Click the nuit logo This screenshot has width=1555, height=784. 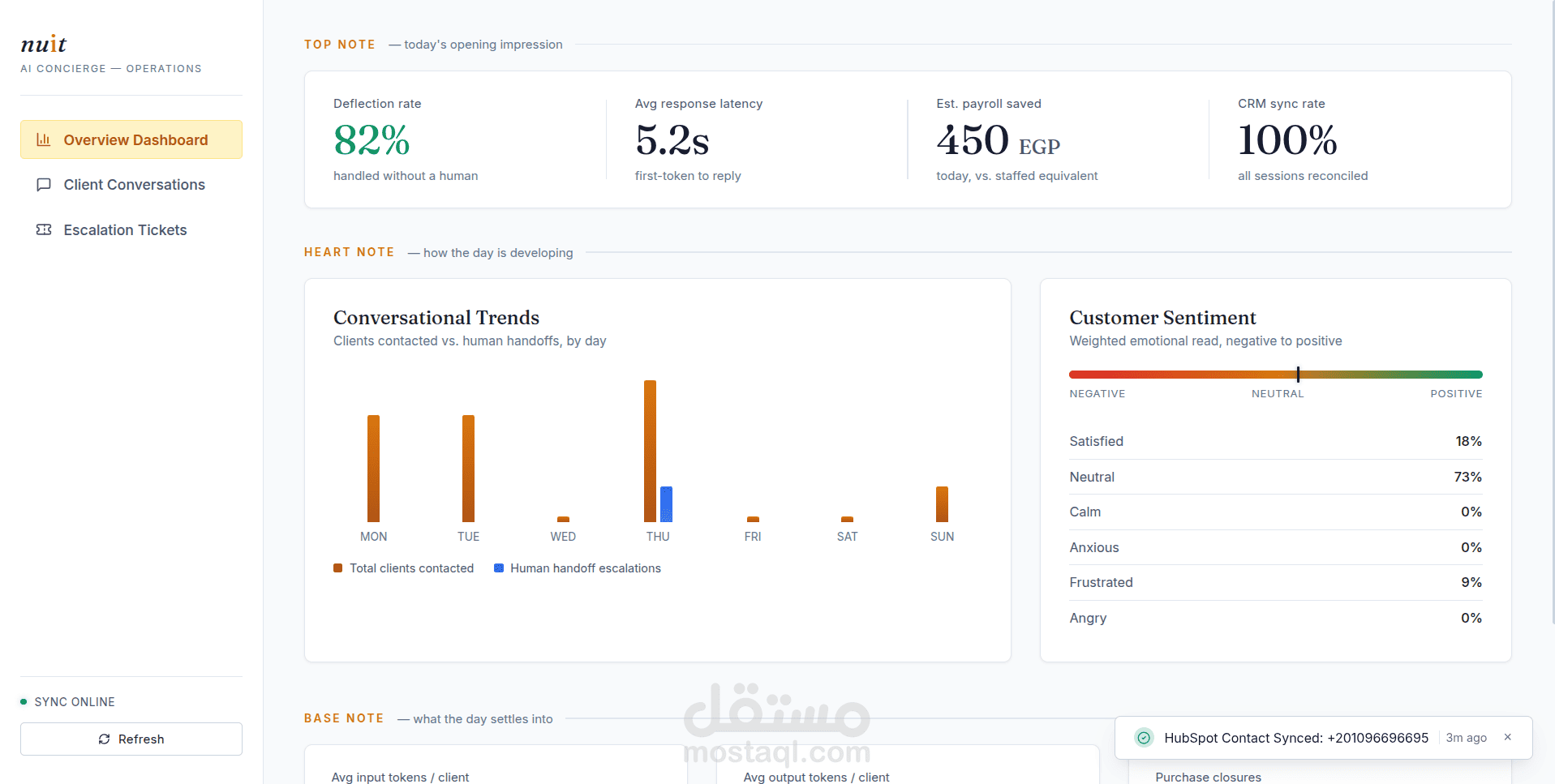[x=44, y=44]
